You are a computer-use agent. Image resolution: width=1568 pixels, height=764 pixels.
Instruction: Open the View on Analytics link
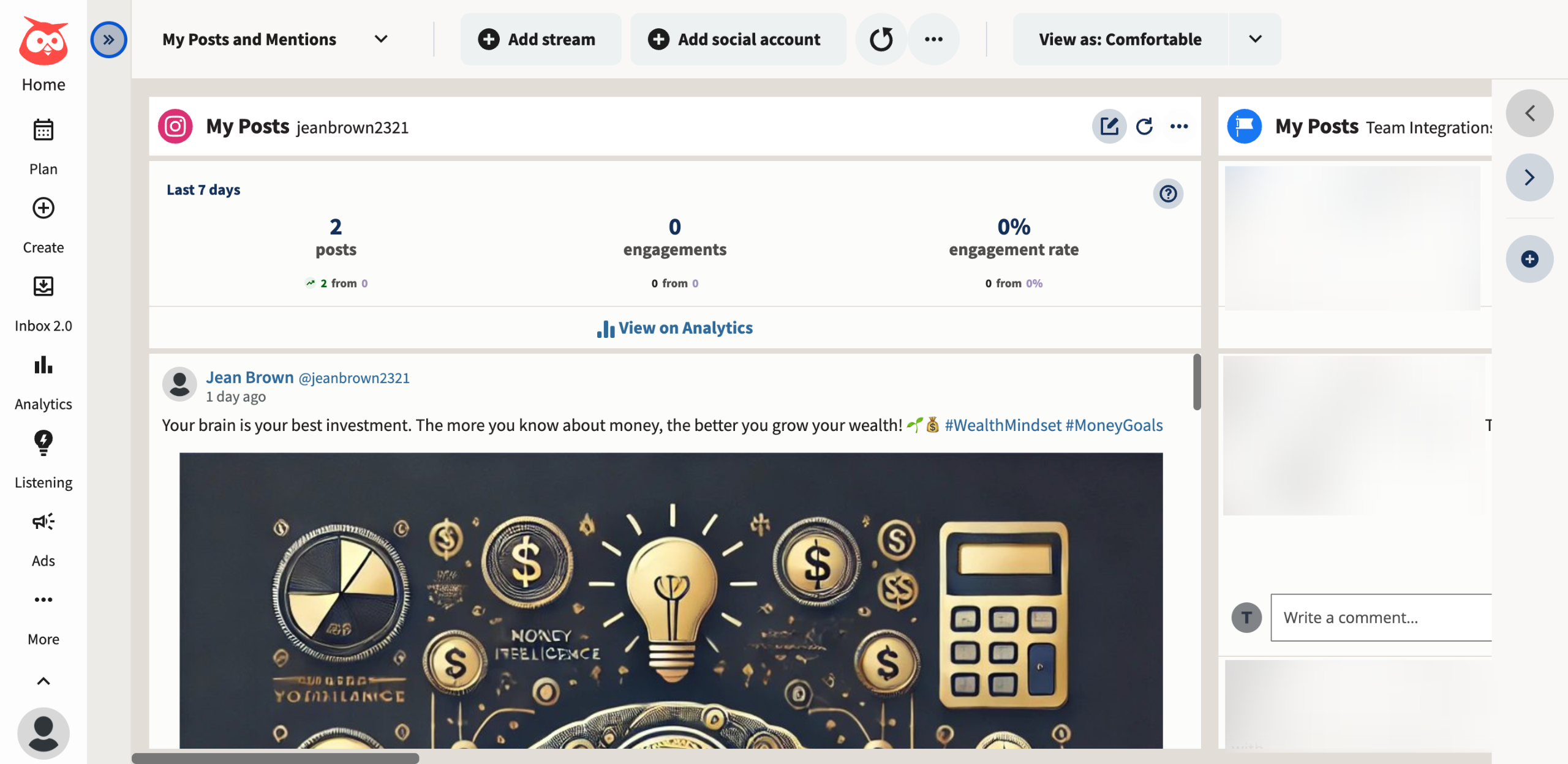pyautogui.click(x=675, y=328)
